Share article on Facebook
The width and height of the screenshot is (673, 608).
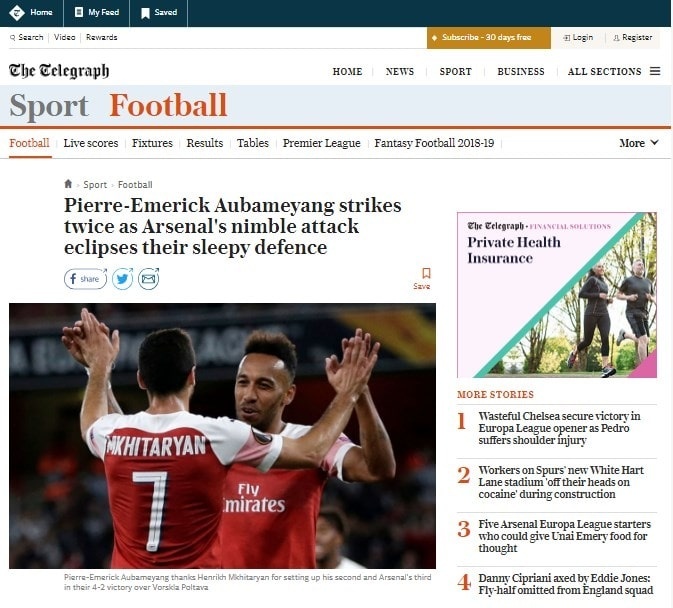[85, 279]
